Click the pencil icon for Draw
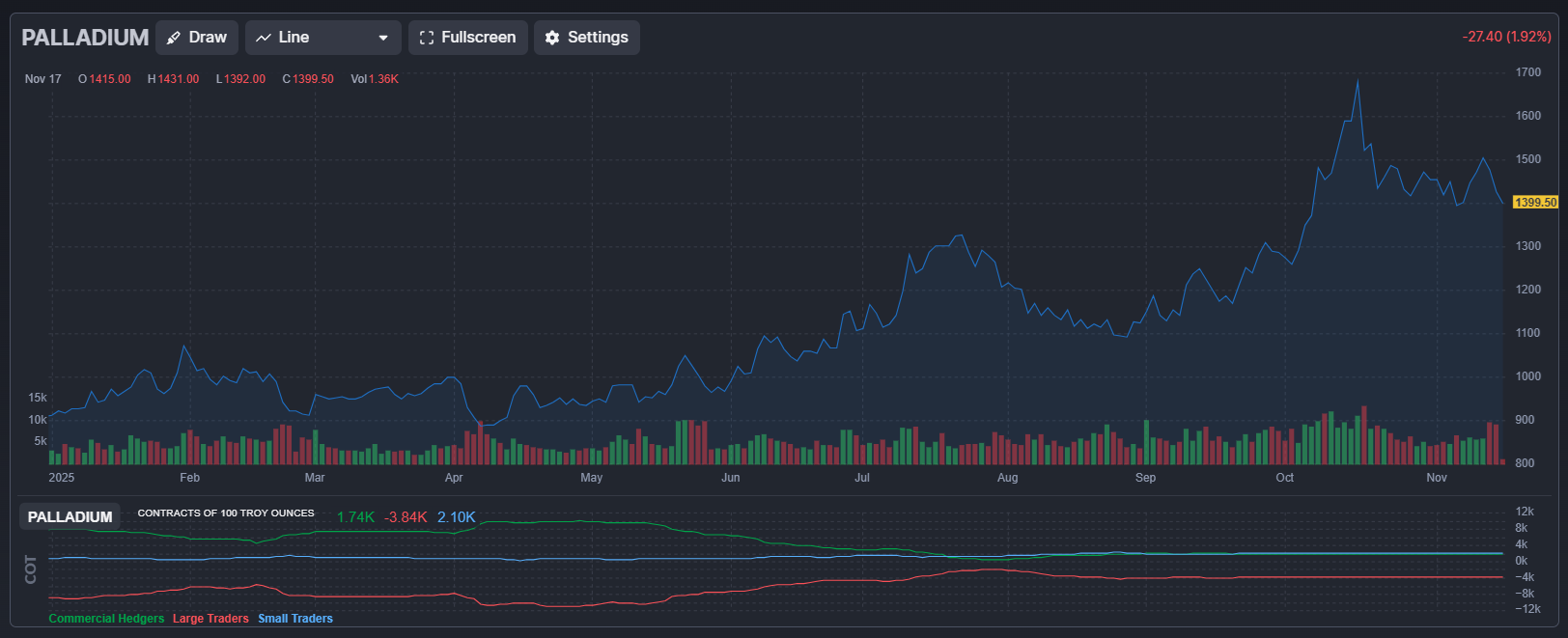This screenshot has height=638, width=1568. point(174,38)
